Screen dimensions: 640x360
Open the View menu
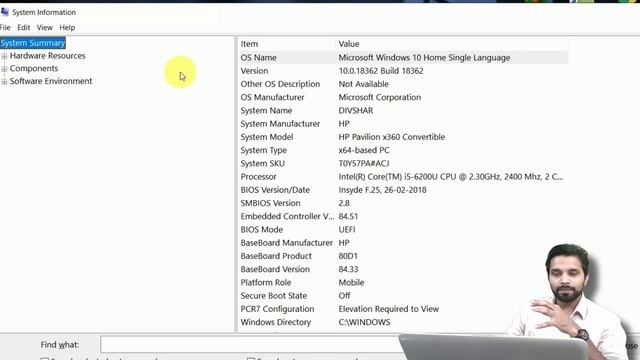point(44,27)
